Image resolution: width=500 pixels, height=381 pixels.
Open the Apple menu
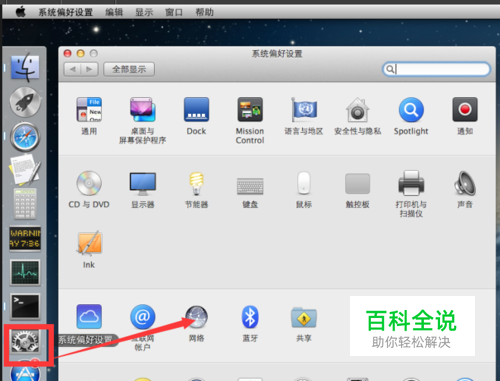click(21, 12)
